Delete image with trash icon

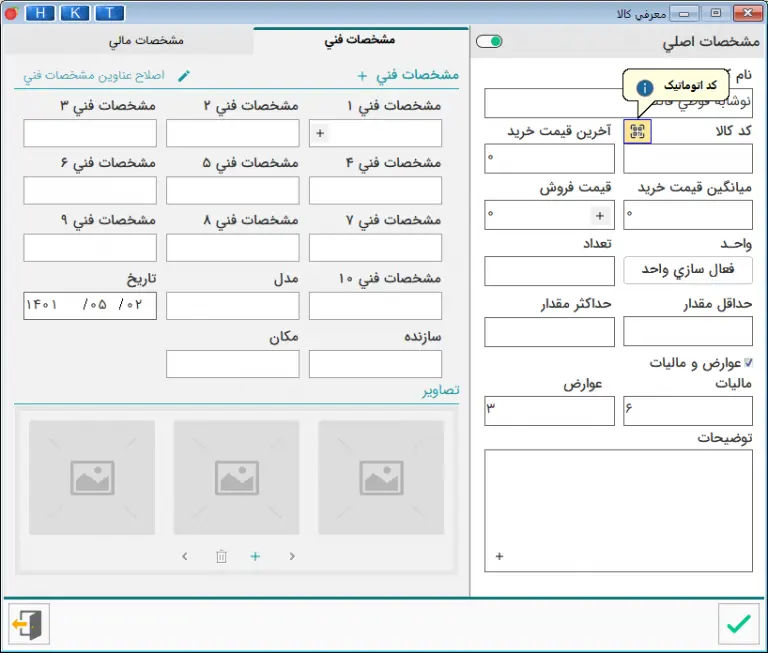tap(221, 556)
